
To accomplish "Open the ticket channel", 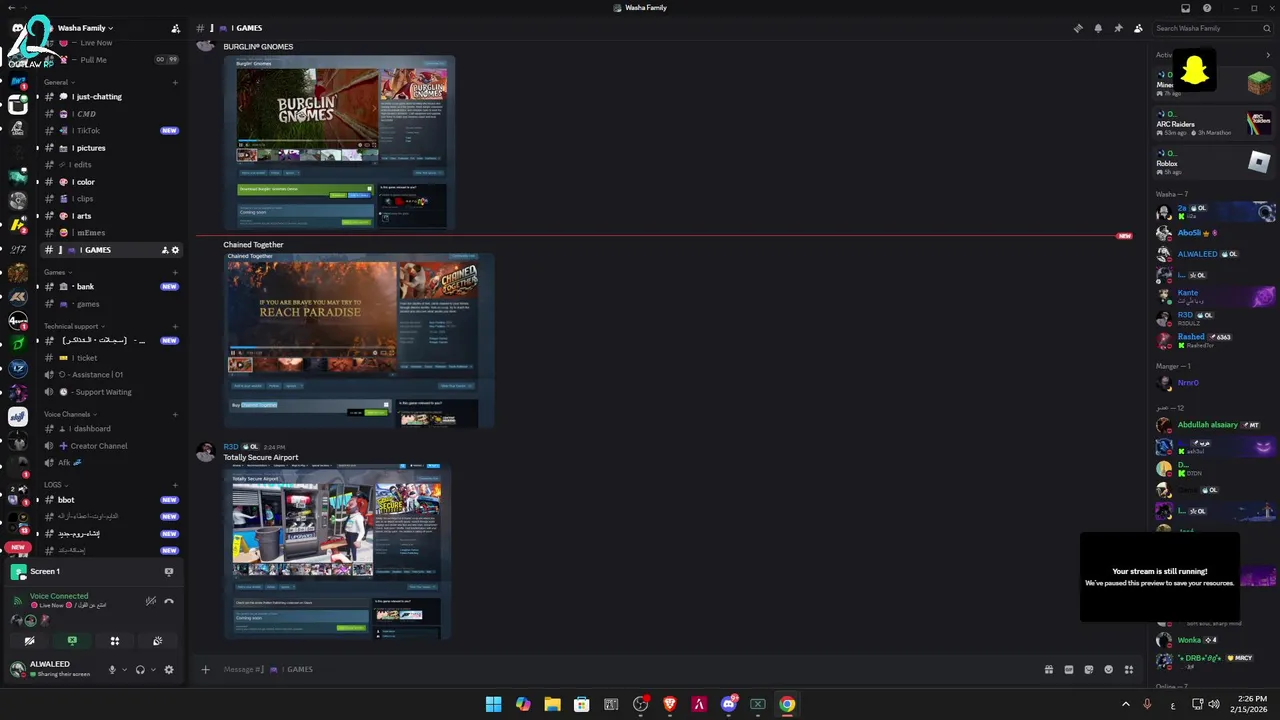I will click(111, 358).
